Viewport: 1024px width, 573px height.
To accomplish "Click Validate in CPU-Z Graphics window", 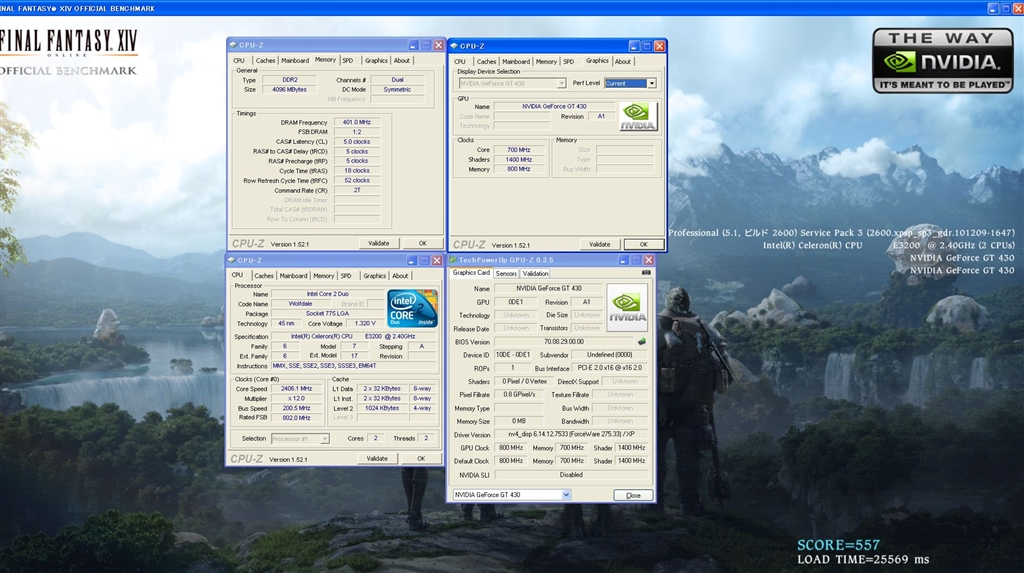I will tap(600, 244).
